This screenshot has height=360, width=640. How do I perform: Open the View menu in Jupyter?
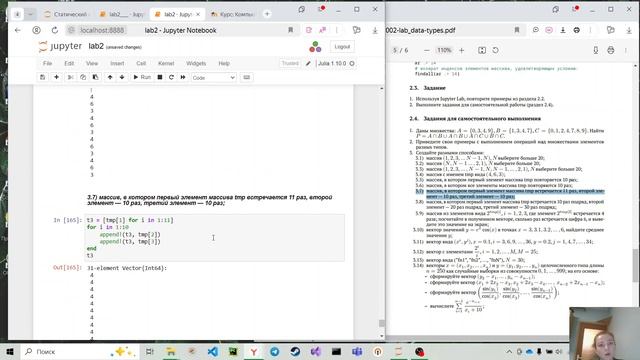(x=92, y=63)
